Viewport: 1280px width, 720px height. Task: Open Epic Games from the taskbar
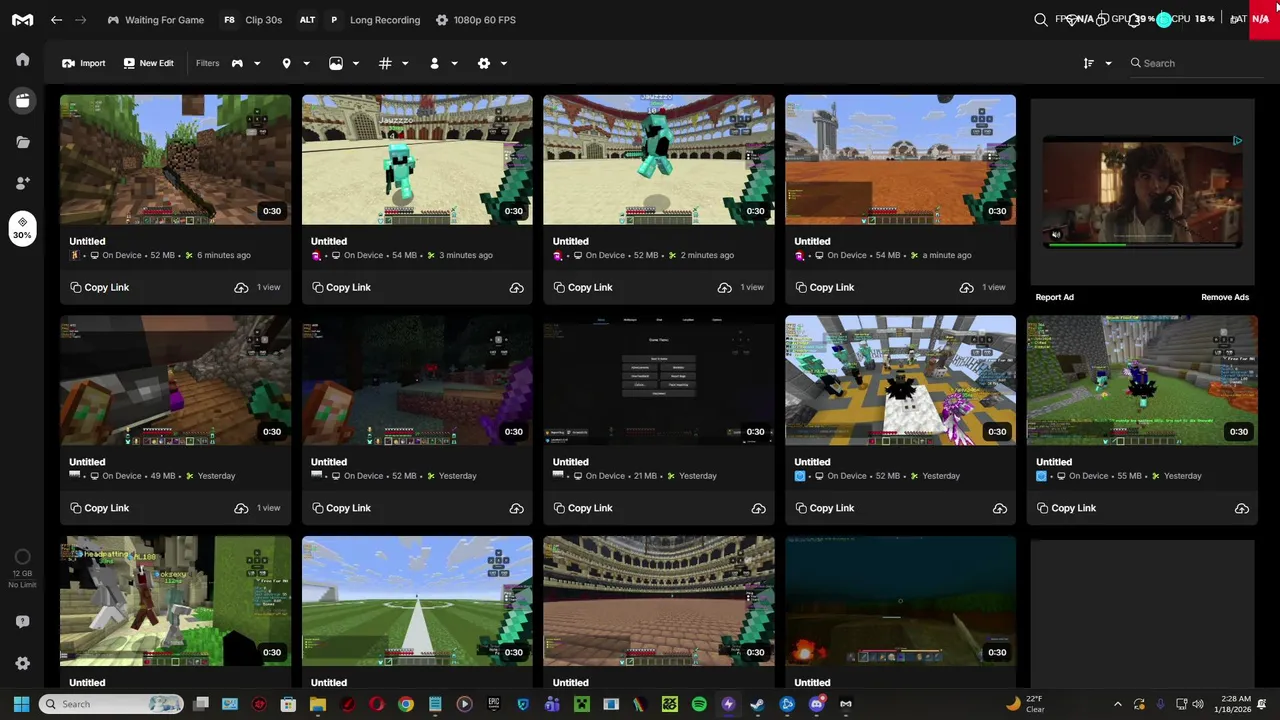(x=493, y=704)
